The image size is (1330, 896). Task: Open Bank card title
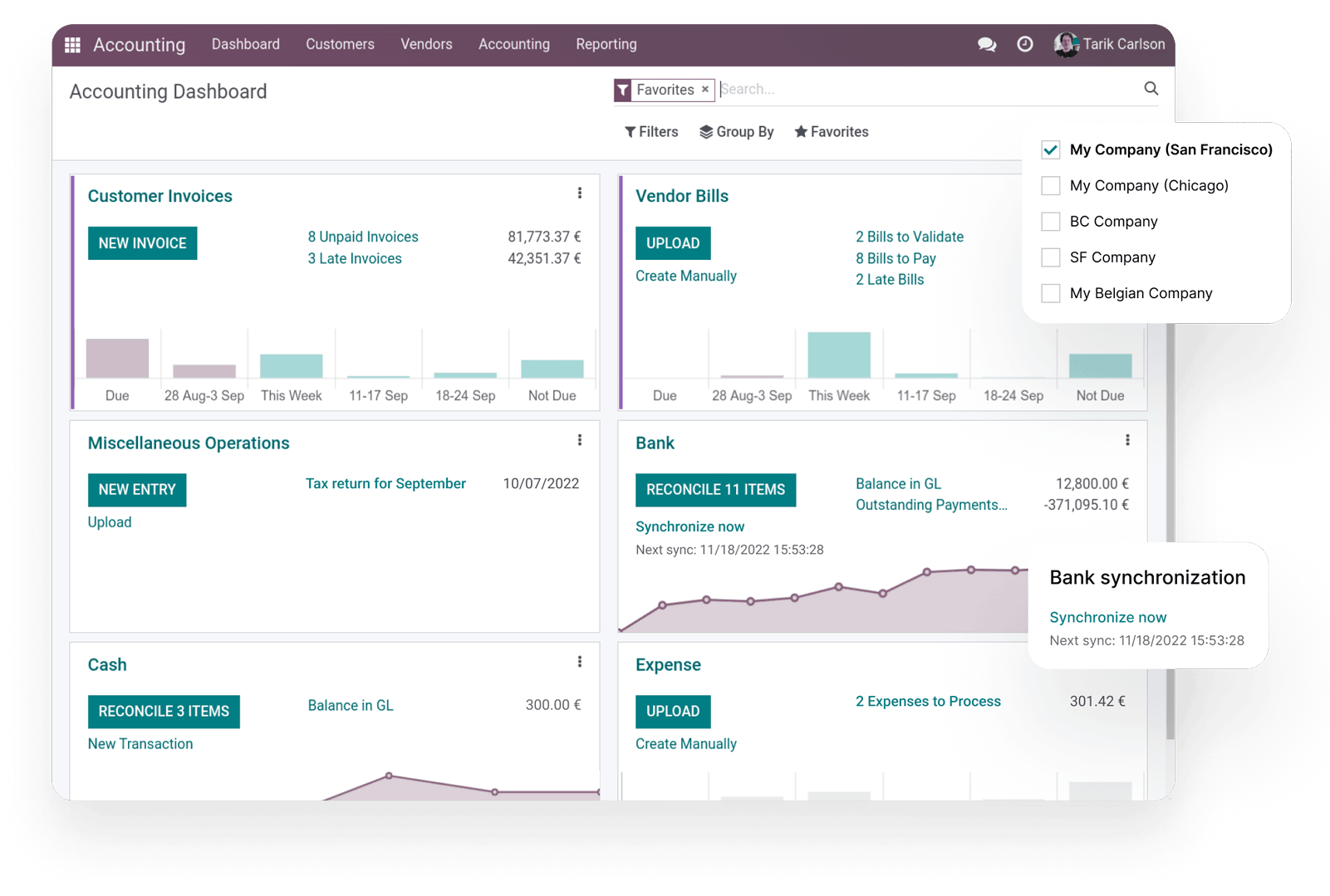(x=655, y=443)
